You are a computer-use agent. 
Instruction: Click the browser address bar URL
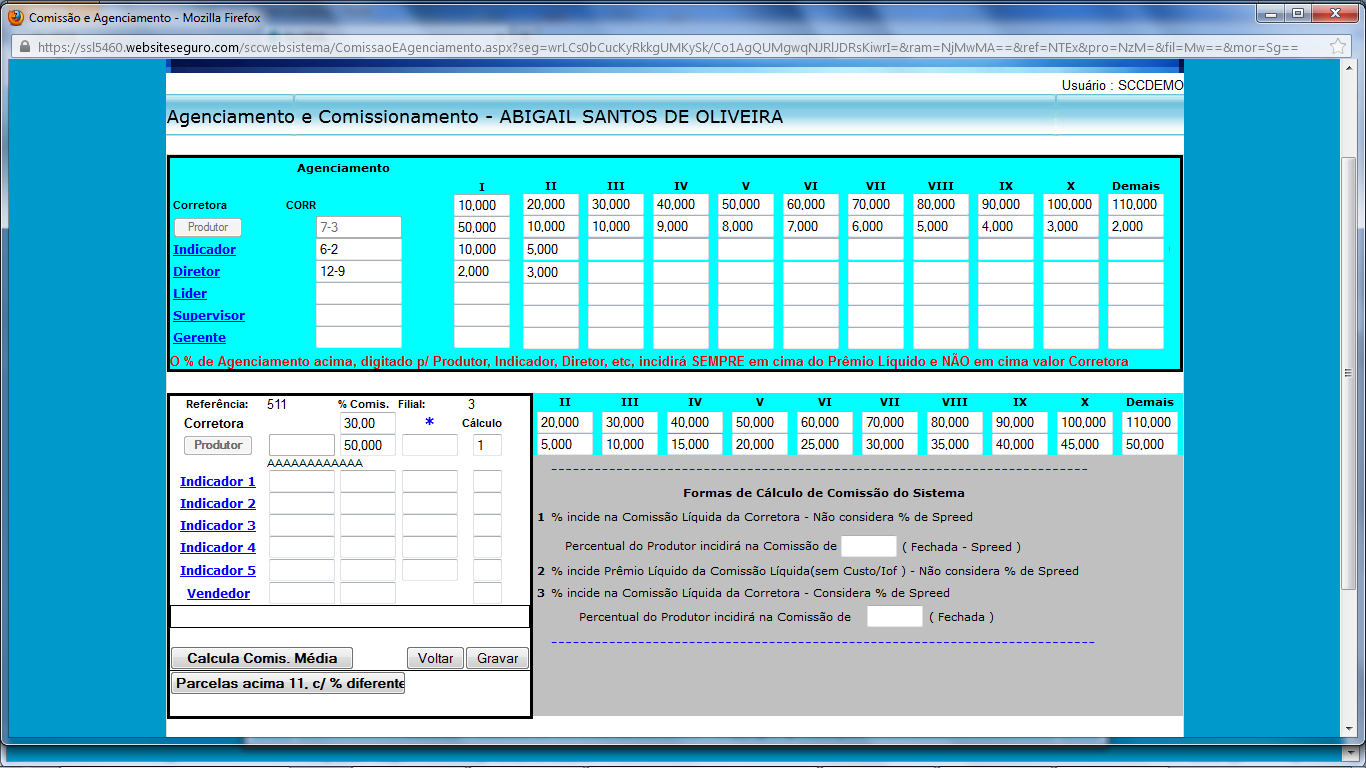[668, 47]
